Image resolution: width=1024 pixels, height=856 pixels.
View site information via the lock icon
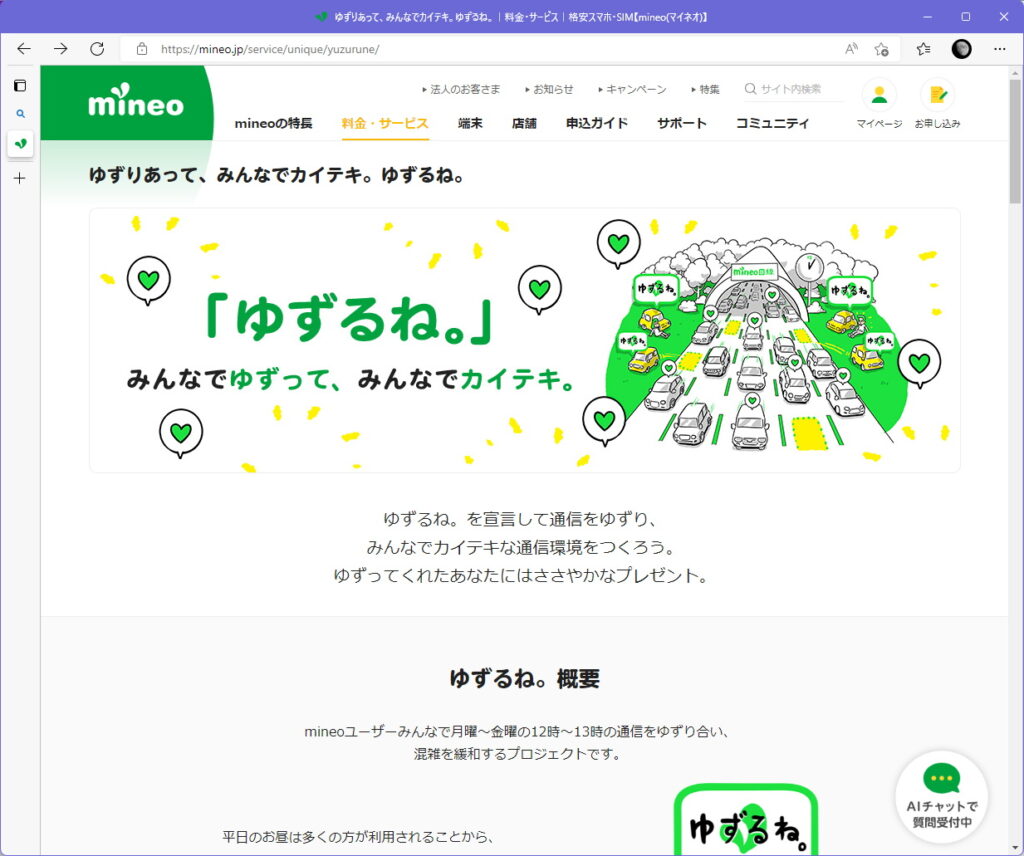[x=142, y=49]
